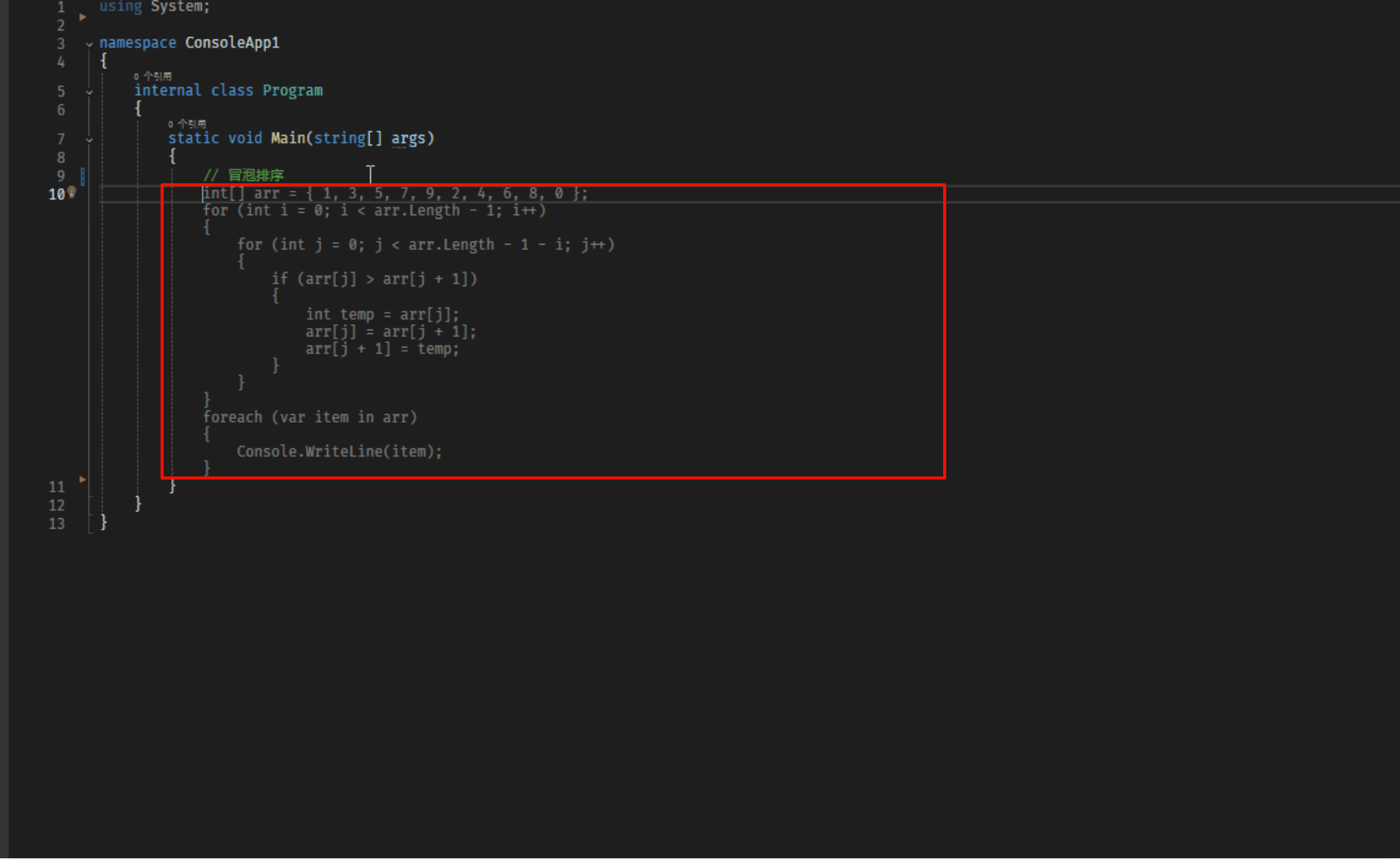The width and height of the screenshot is (1400, 859).
Task: Collapse the ConsoleApp1 namespace fold chevron
Action: point(89,43)
